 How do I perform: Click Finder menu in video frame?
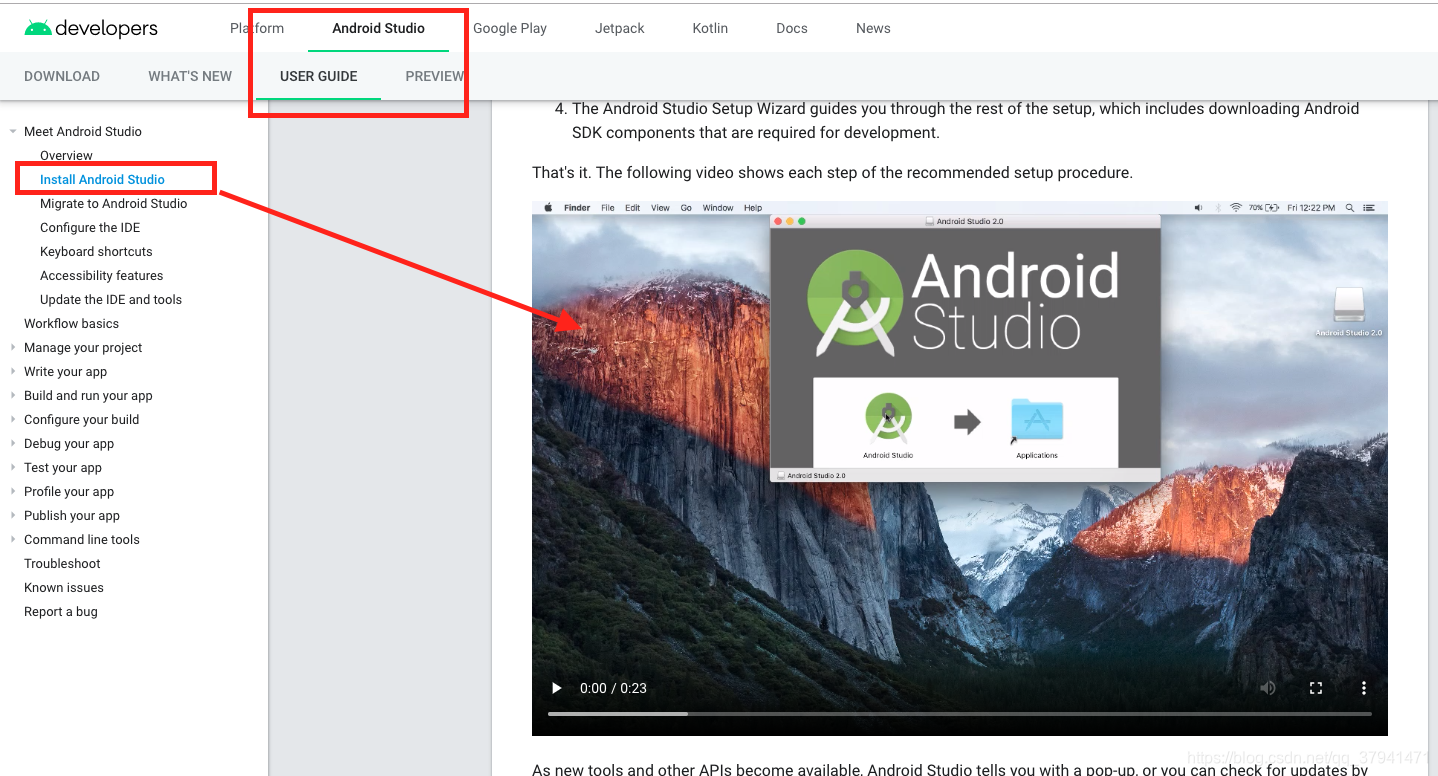[x=577, y=208]
